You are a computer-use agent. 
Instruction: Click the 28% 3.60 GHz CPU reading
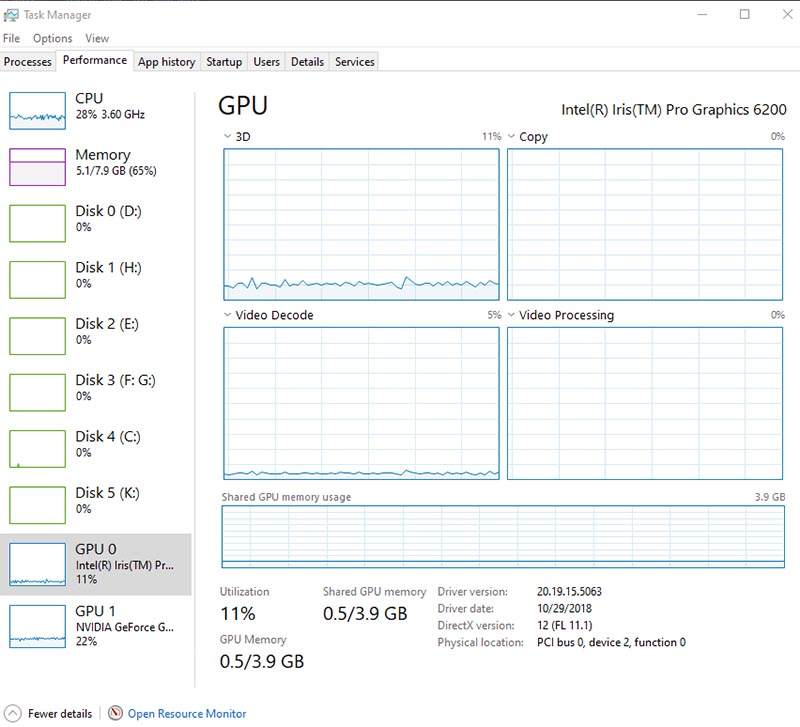(x=110, y=114)
